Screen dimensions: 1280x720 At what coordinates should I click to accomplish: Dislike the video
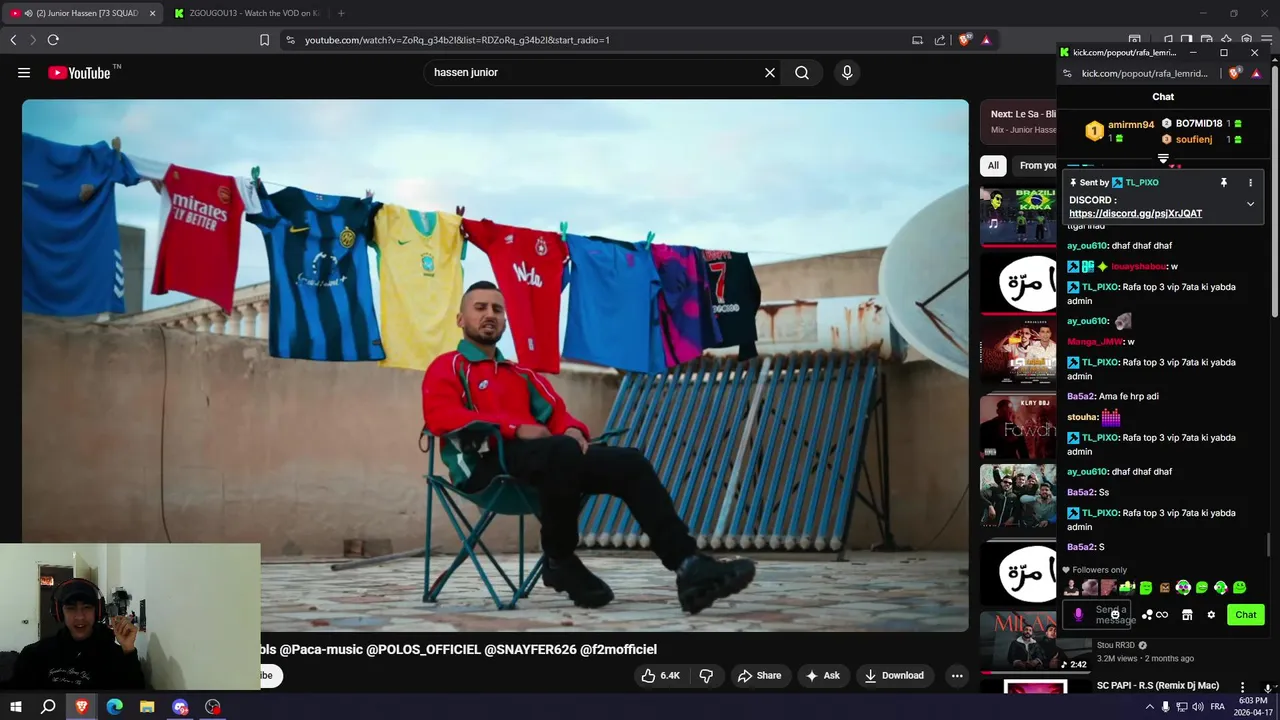point(706,676)
